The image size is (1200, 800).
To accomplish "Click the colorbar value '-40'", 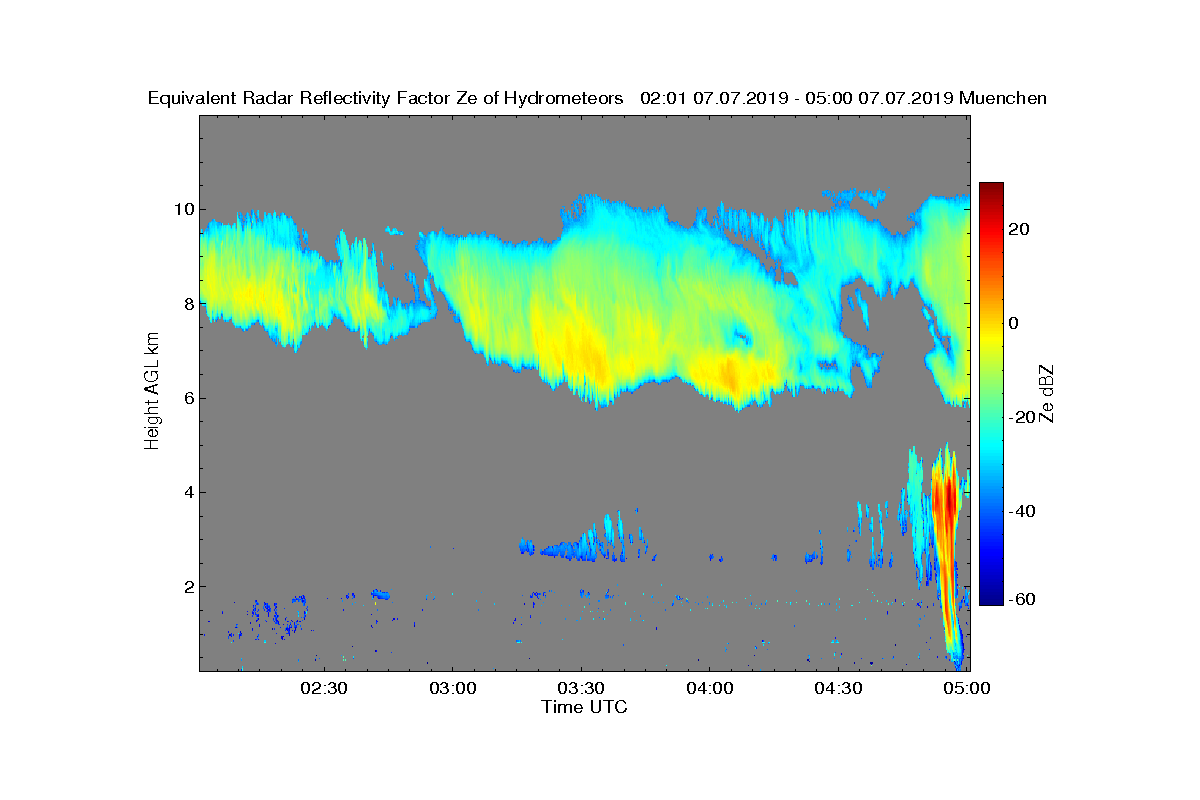I will click(1023, 511).
